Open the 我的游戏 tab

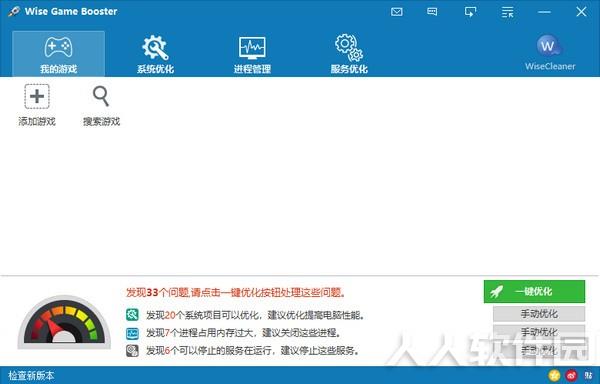tap(59, 54)
